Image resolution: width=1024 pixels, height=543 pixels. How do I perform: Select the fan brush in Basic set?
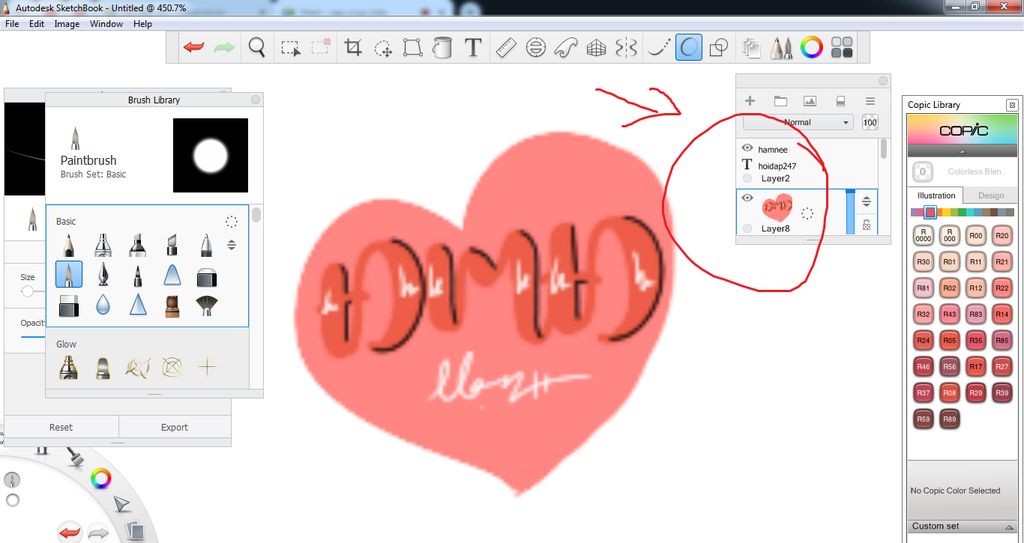206,304
